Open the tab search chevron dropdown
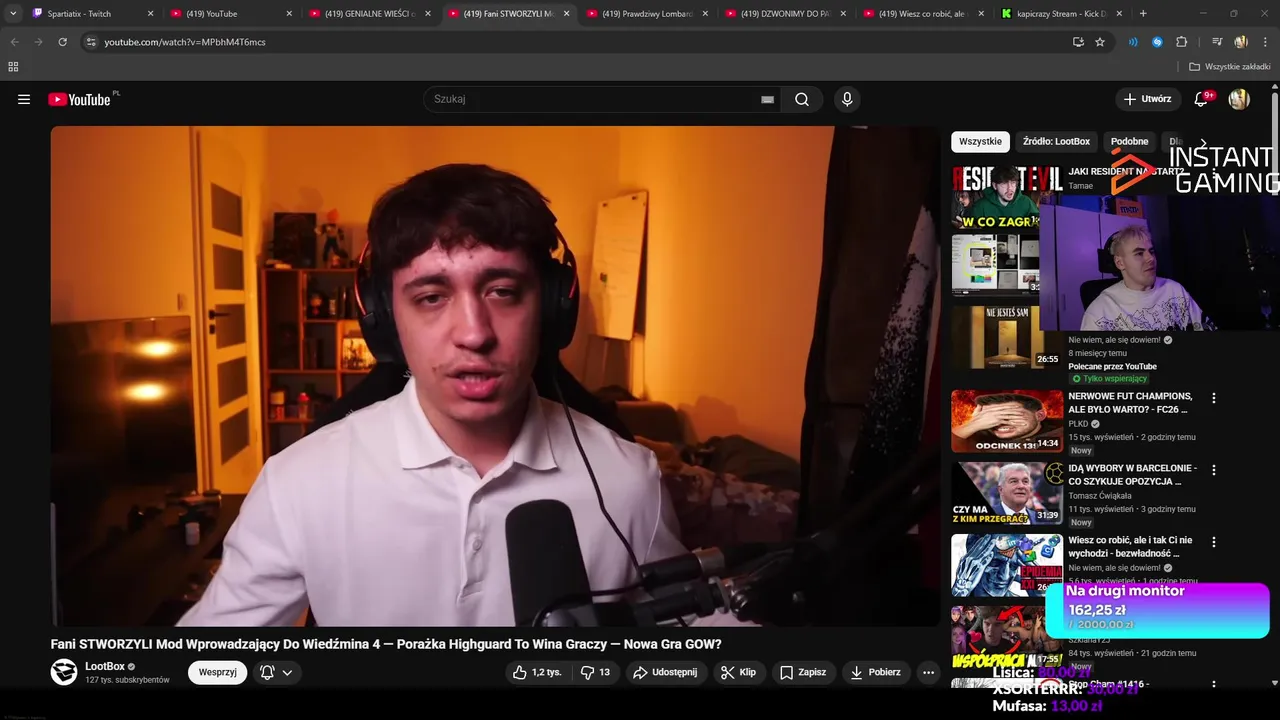This screenshot has width=1280, height=720. point(13,14)
